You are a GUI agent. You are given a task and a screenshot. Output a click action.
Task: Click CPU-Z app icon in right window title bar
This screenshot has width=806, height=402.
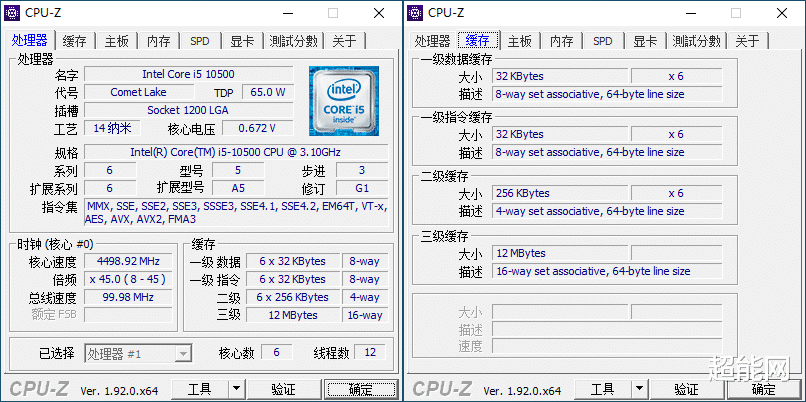pos(415,13)
